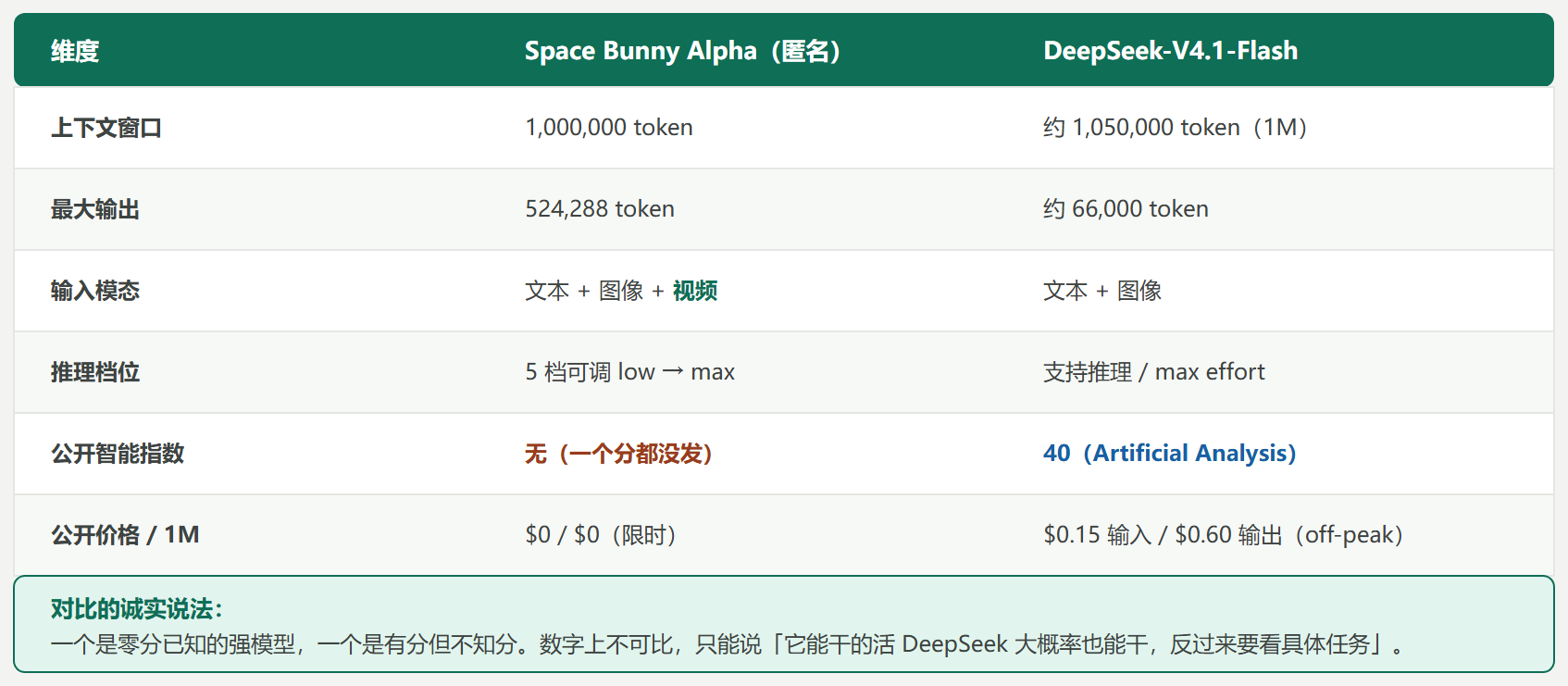Click the $0 / $0 (限时) price cell

pos(601,535)
